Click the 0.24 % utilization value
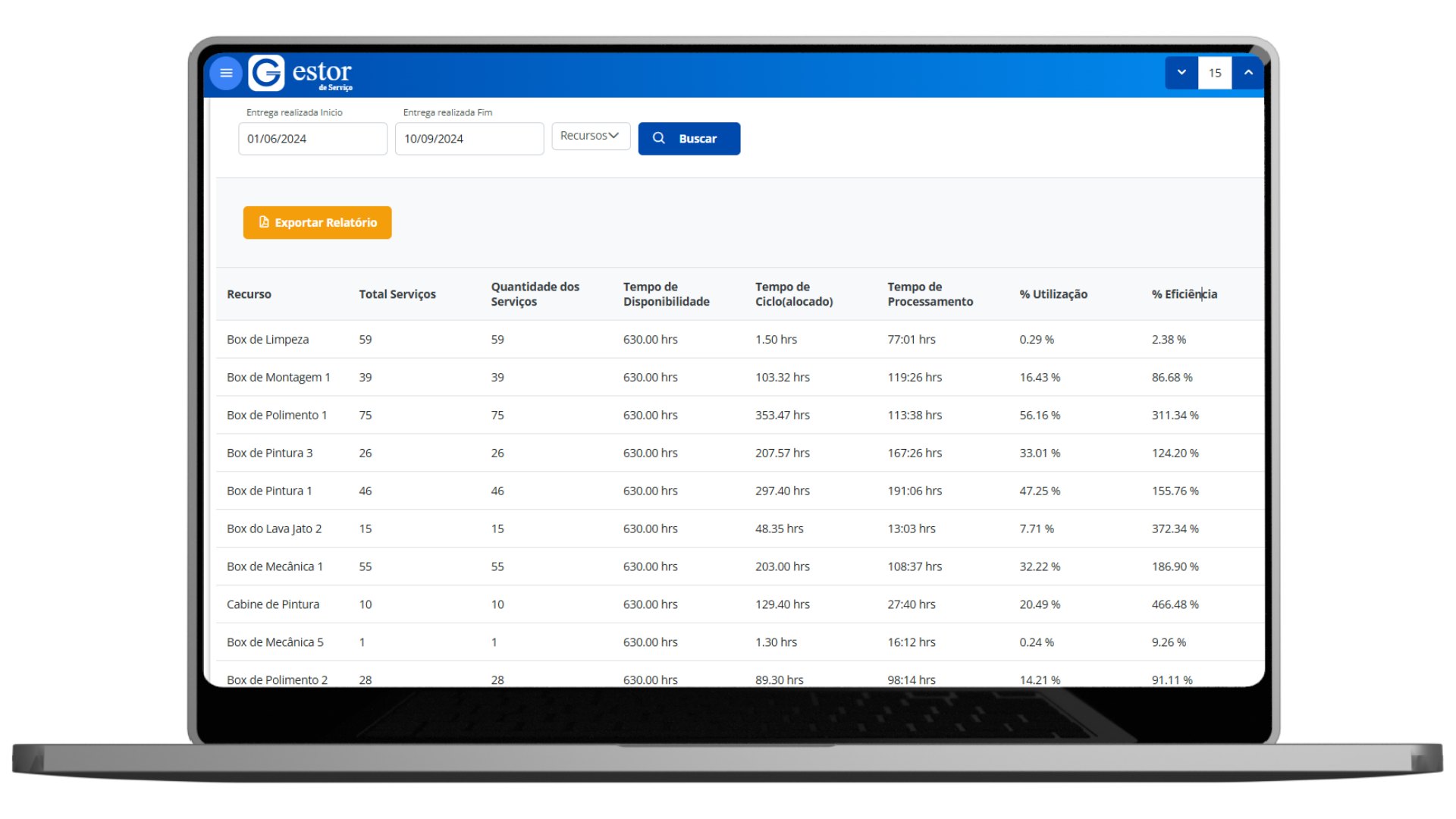This screenshot has height=819, width=1456. (x=1037, y=642)
